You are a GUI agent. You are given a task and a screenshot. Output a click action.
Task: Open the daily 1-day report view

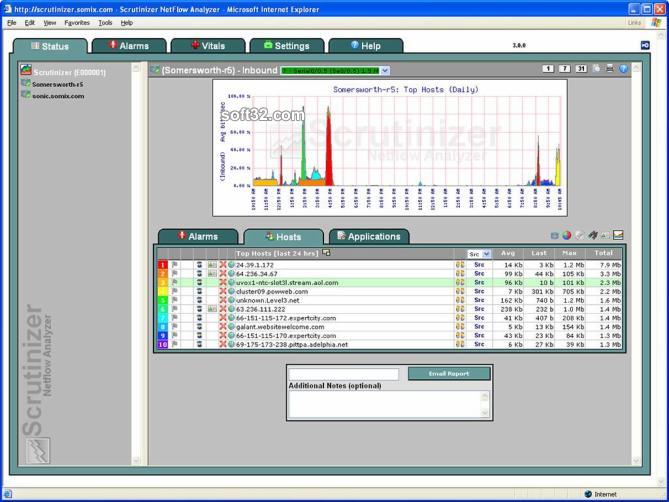click(x=548, y=69)
